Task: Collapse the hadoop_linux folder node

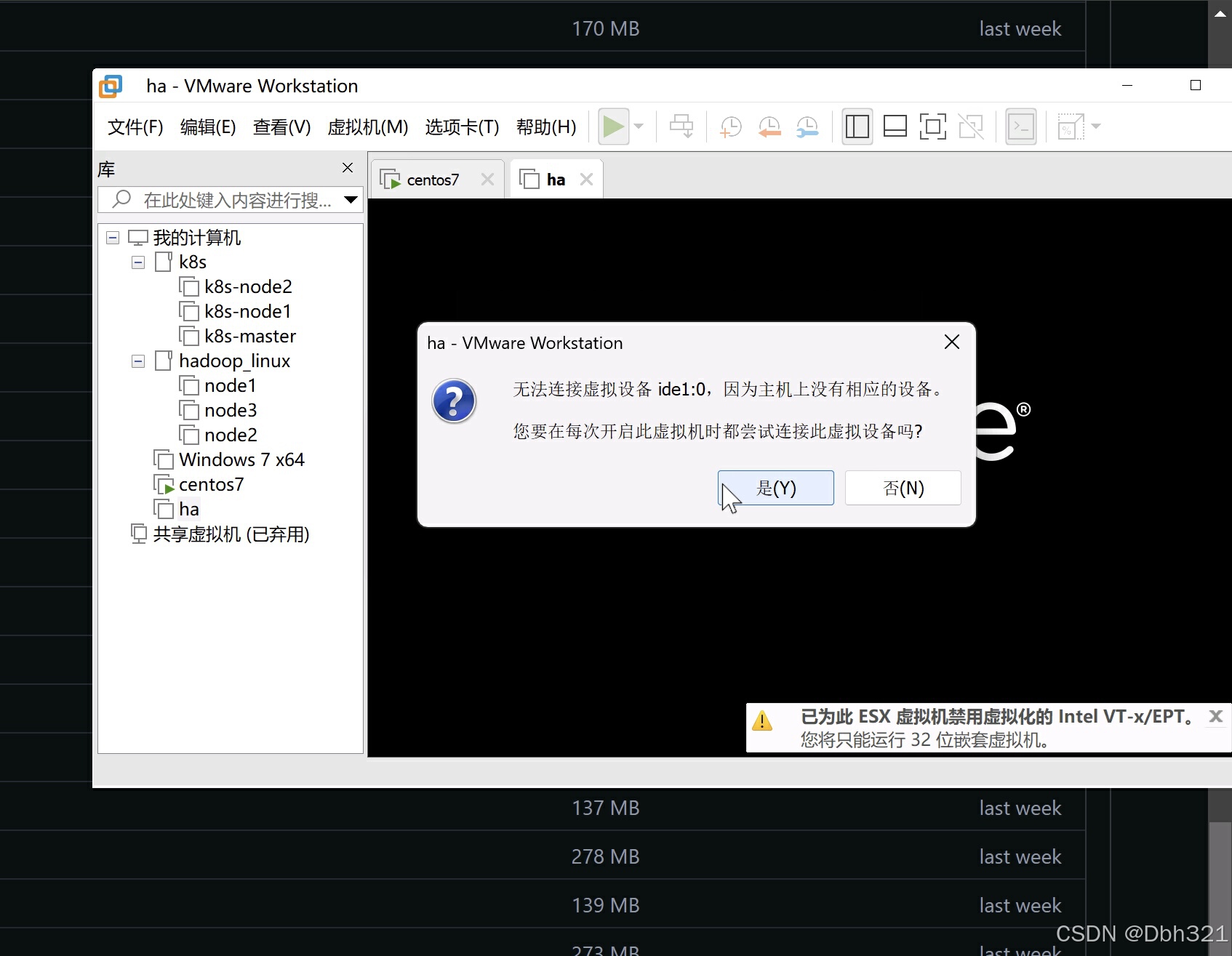Action: click(138, 361)
